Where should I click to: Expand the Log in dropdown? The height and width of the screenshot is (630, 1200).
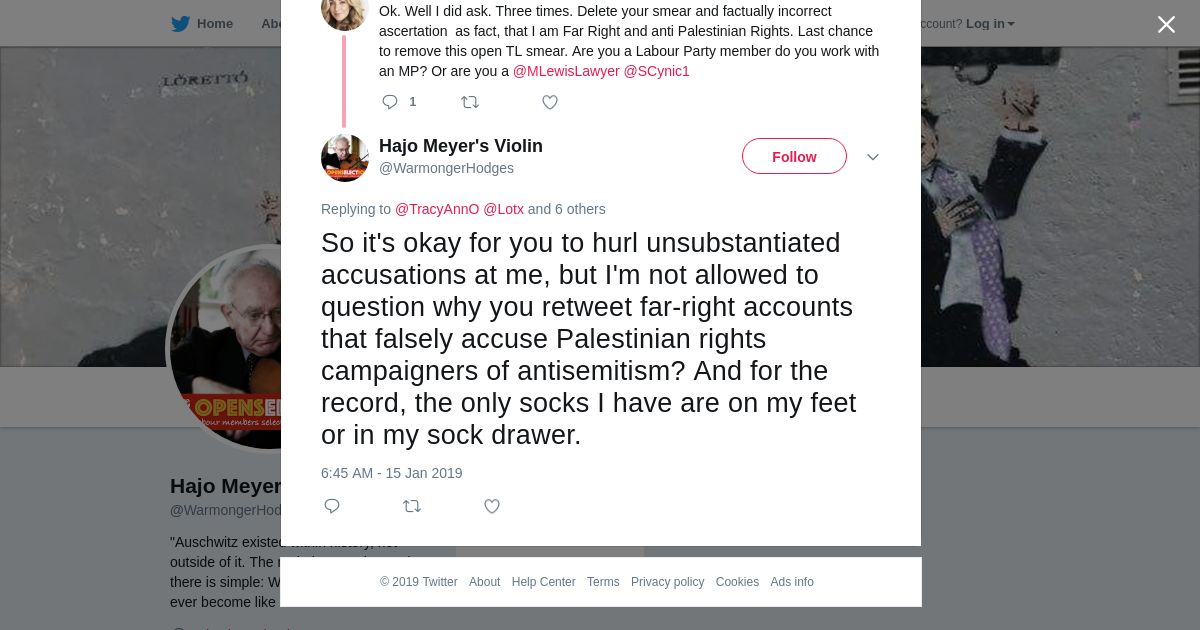coord(989,24)
